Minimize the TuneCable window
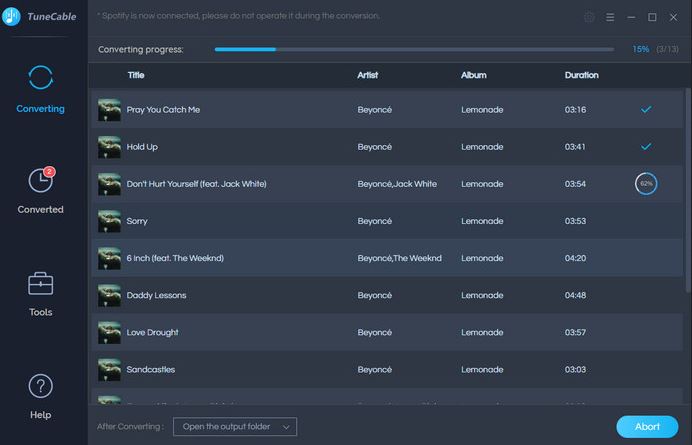692x445 pixels. (x=631, y=17)
